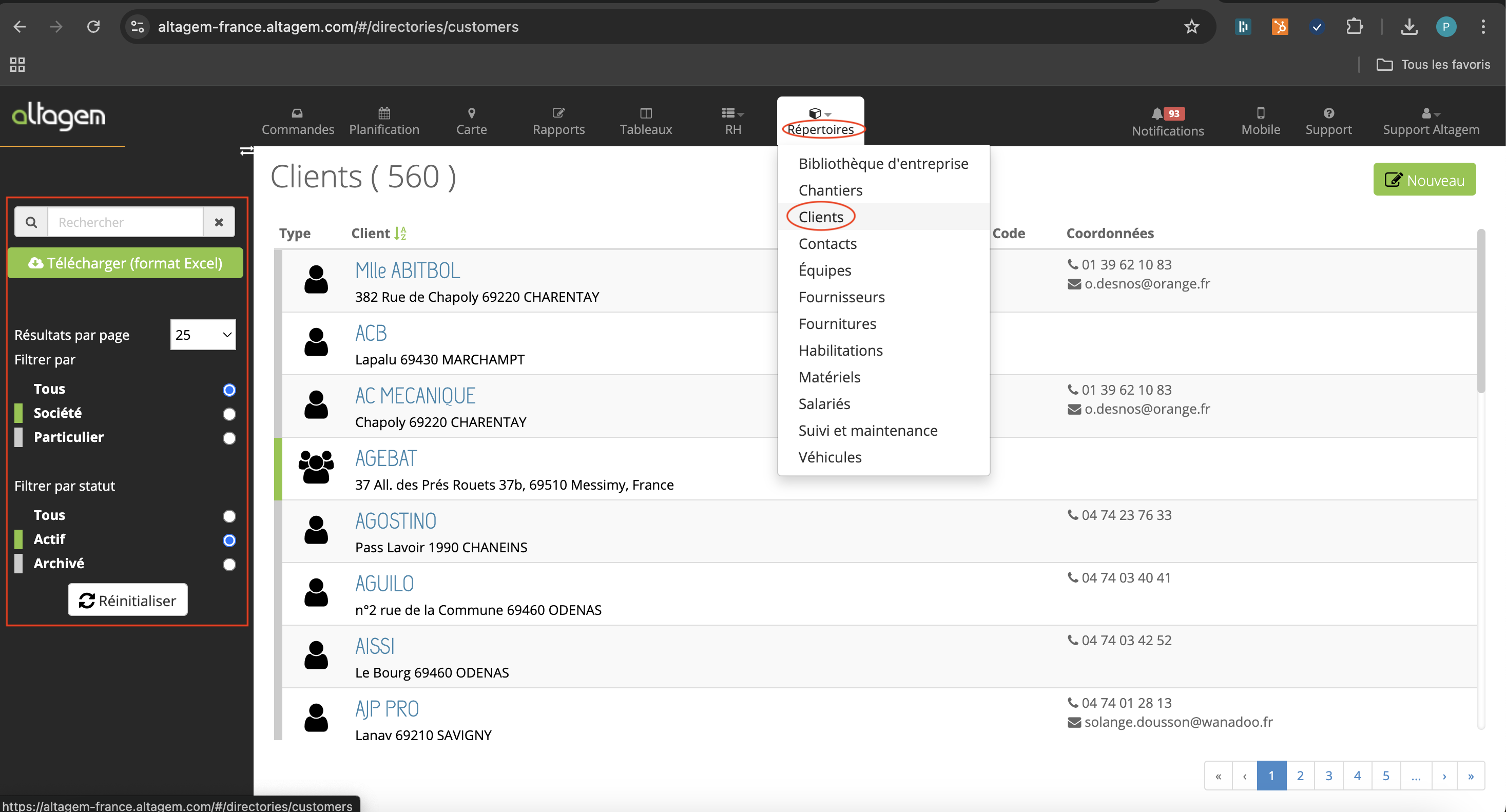Screen dimensions: 1506x812
Task: Open the browser extensions puzzle icon
Action: (1354, 26)
